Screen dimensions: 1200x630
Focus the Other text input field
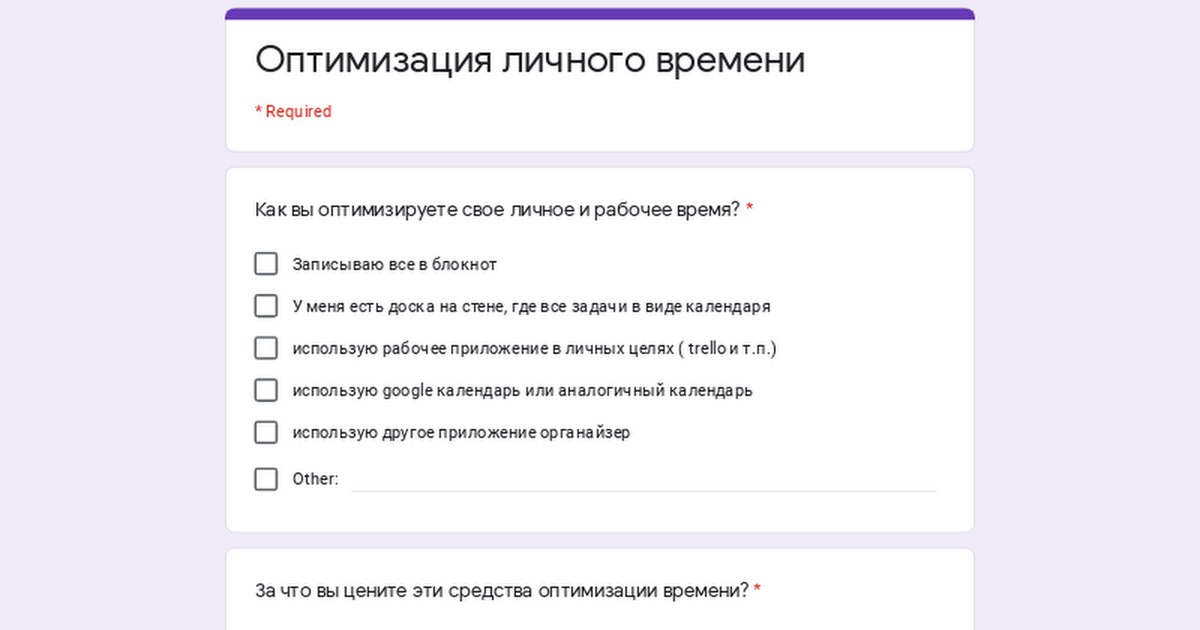(643, 479)
